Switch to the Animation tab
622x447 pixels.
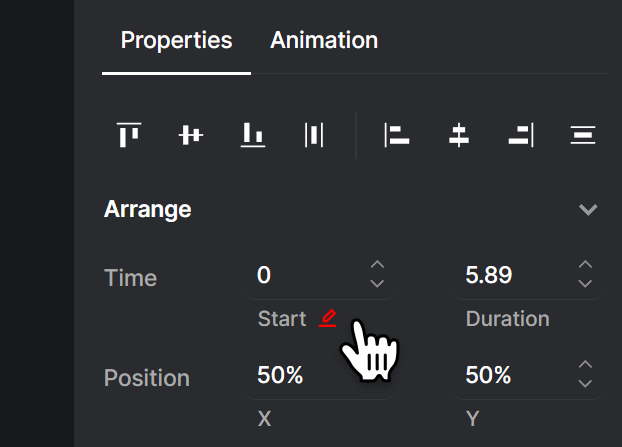coord(324,40)
